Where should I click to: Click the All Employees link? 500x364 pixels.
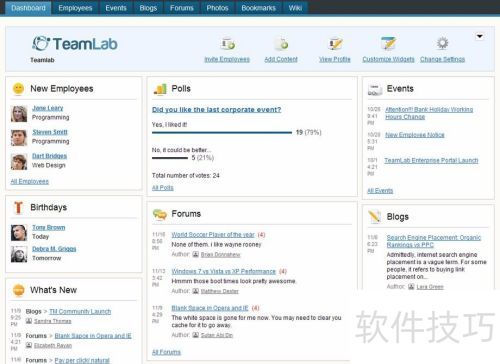coord(30,182)
